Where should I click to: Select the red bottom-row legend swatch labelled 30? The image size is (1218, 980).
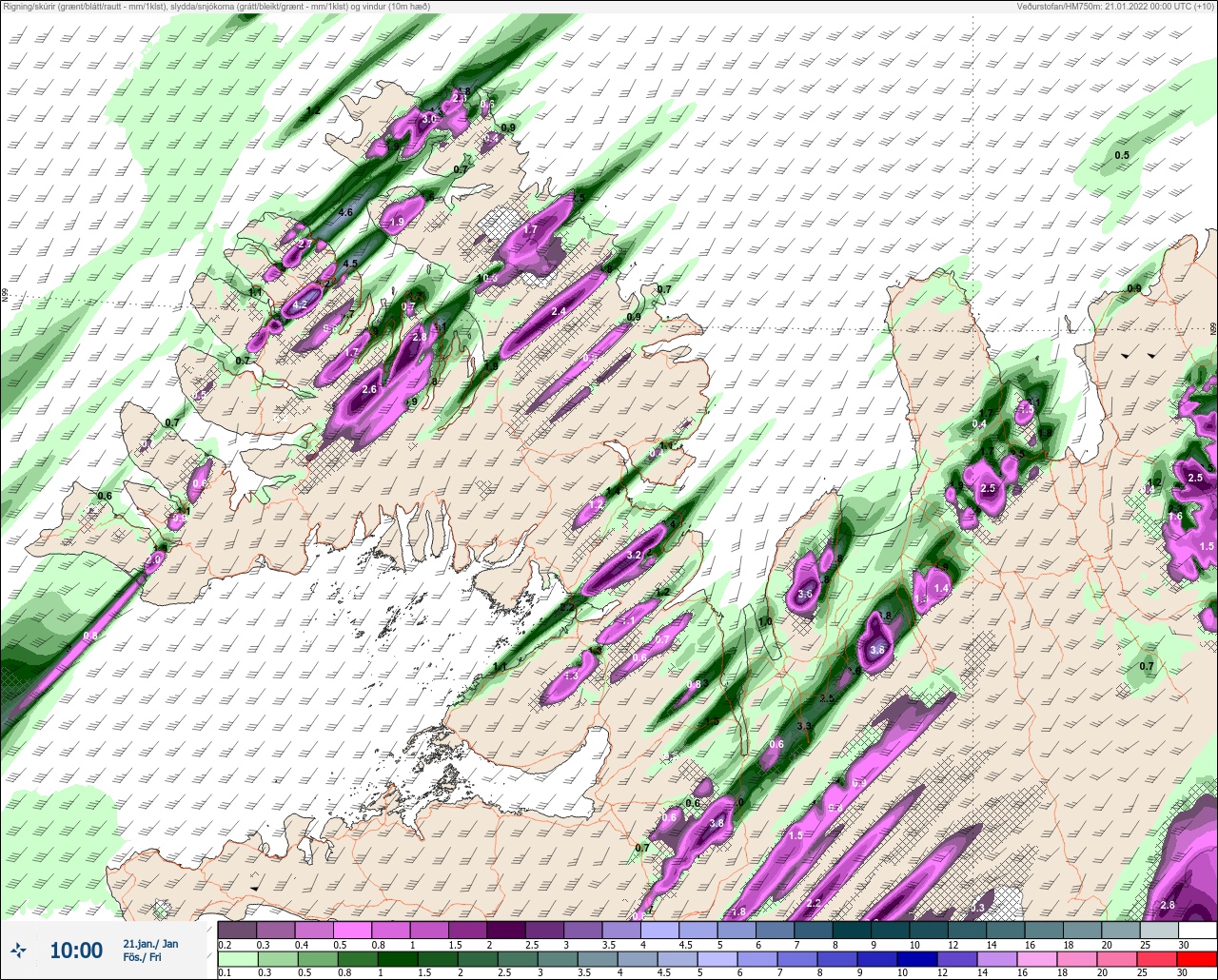[x=1197, y=958]
